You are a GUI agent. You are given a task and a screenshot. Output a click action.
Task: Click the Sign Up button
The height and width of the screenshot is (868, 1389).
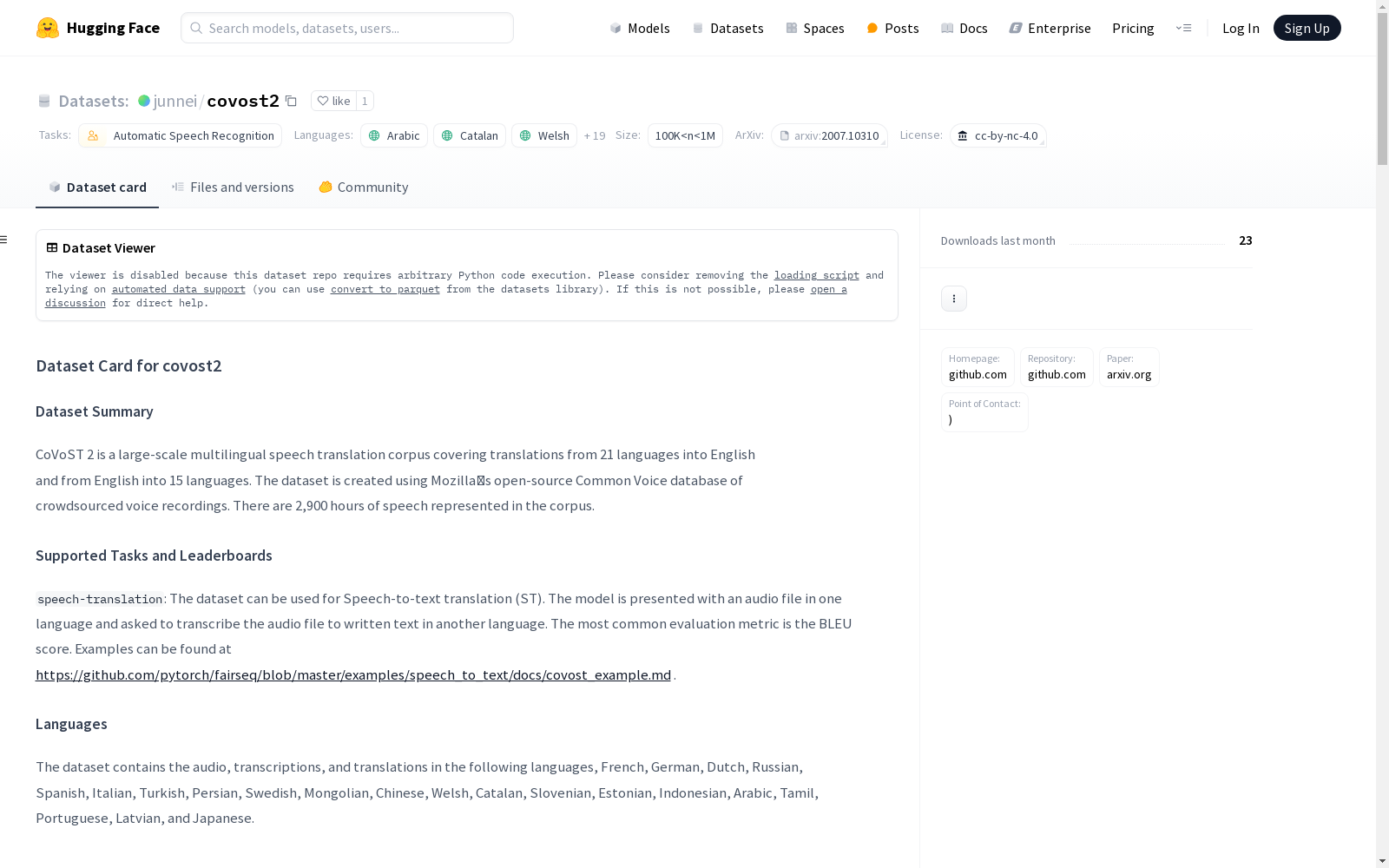coord(1307,28)
